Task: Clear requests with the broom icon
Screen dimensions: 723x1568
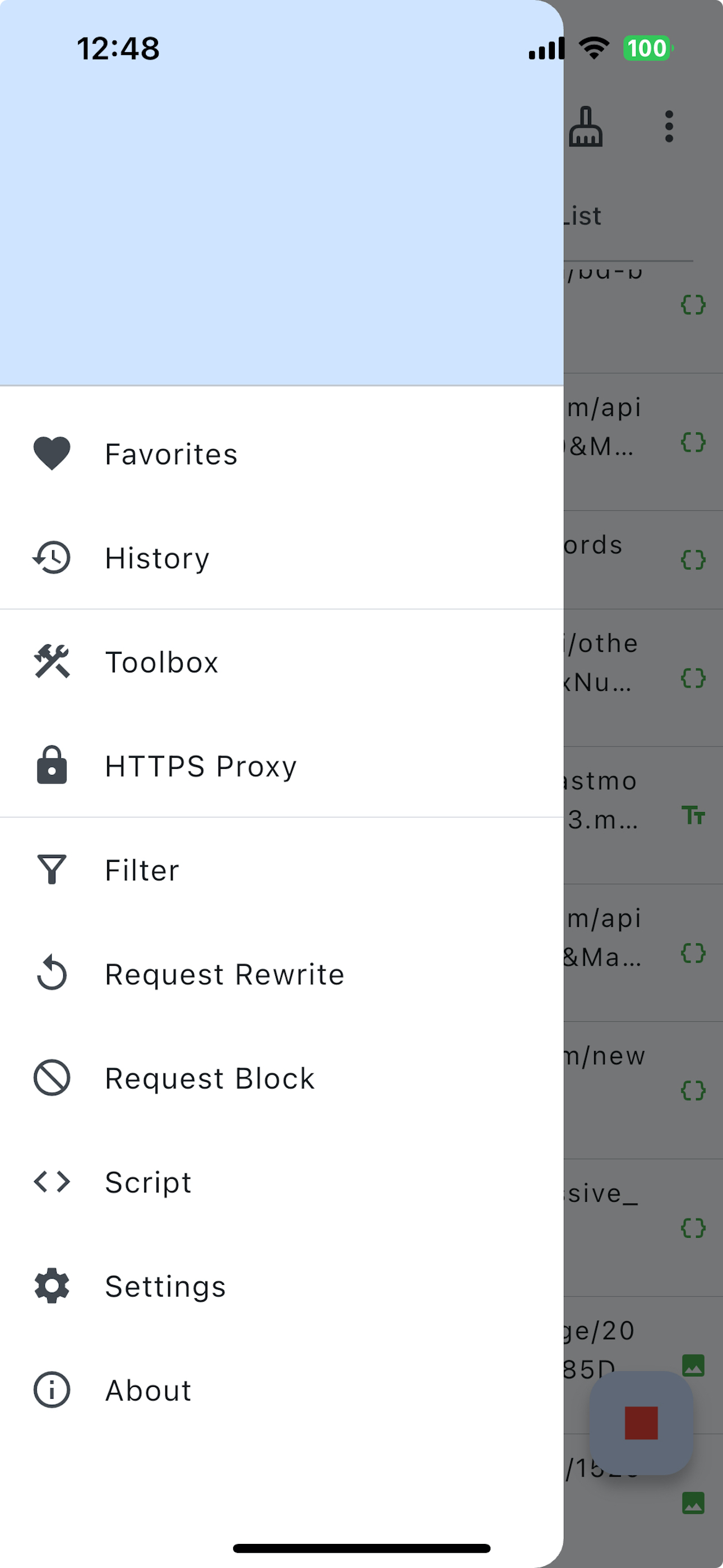Action: click(x=586, y=127)
